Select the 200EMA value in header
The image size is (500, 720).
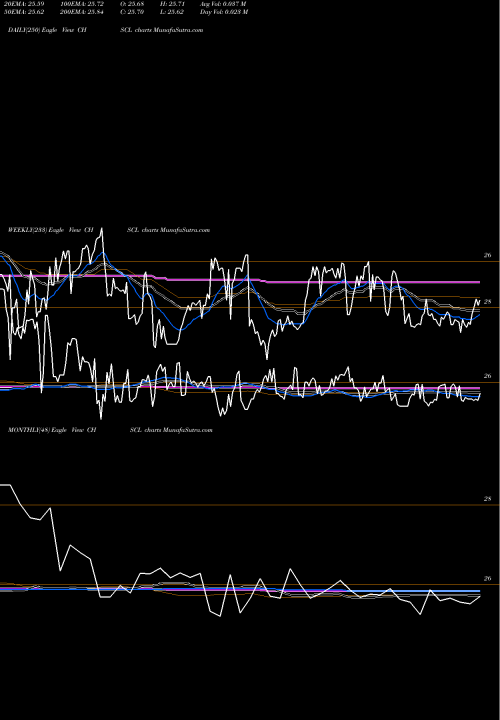coord(84,12)
